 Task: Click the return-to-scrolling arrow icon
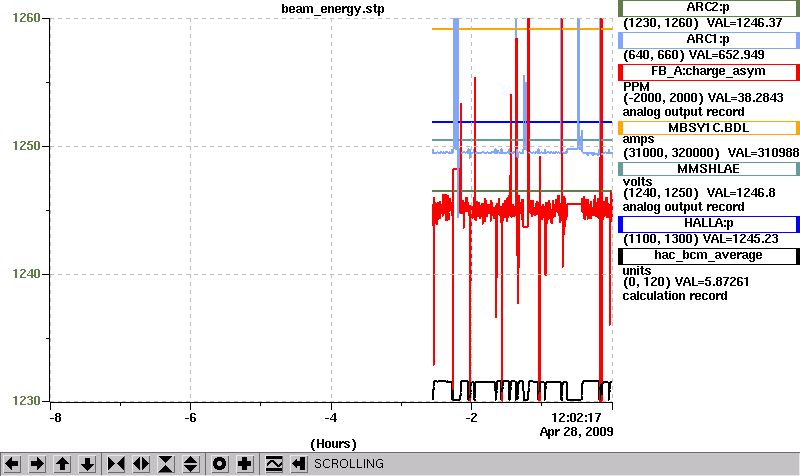coord(298,464)
